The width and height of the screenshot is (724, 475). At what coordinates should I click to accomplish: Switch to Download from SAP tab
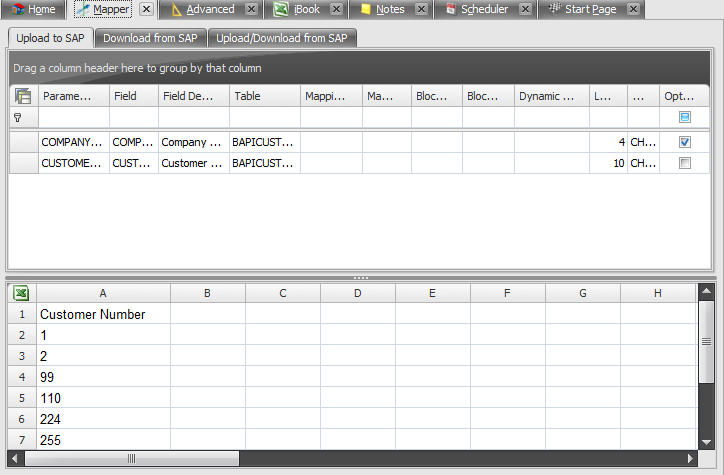click(152, 38)
